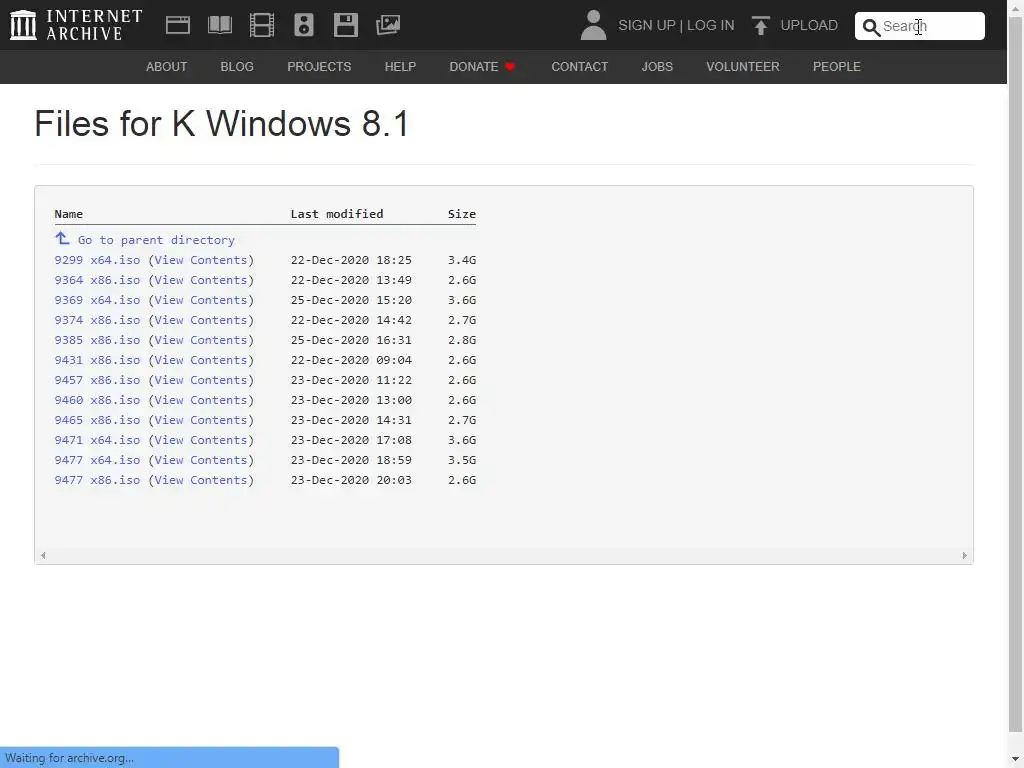Click the Files for K Windows 8.1 heading

tap(222, 123)
